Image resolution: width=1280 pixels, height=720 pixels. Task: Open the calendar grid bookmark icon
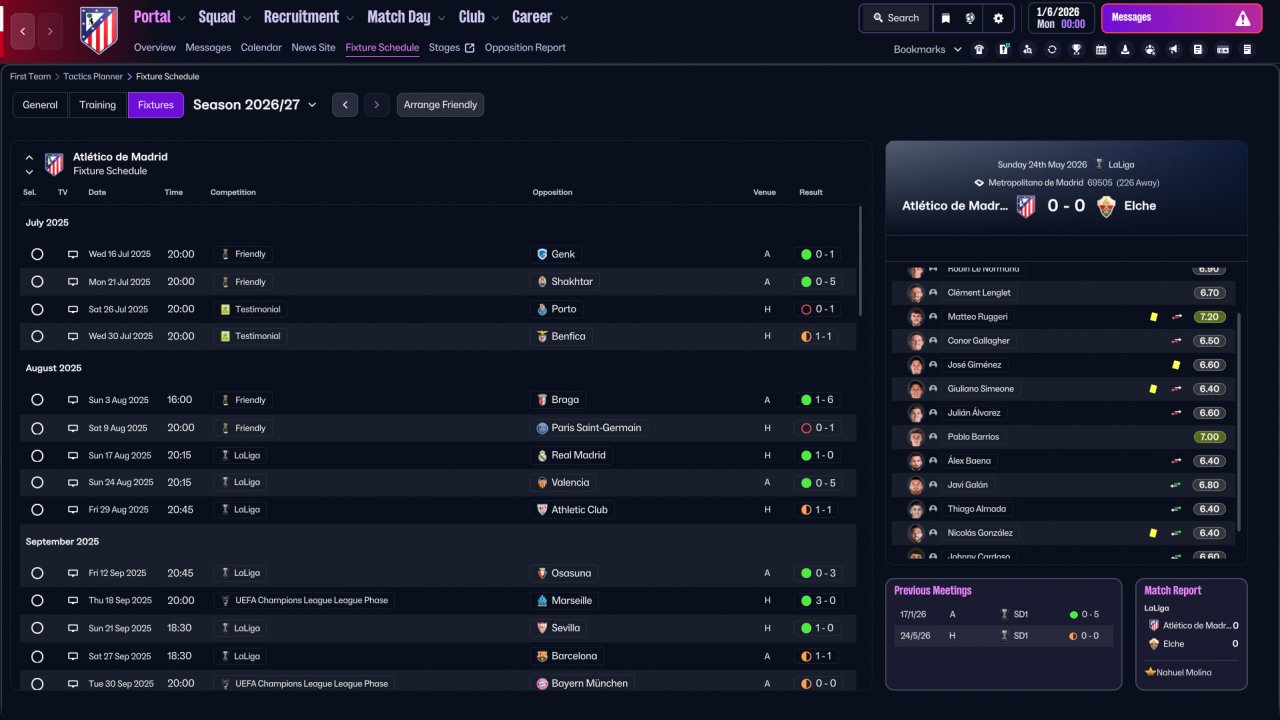coord(1101,49)
